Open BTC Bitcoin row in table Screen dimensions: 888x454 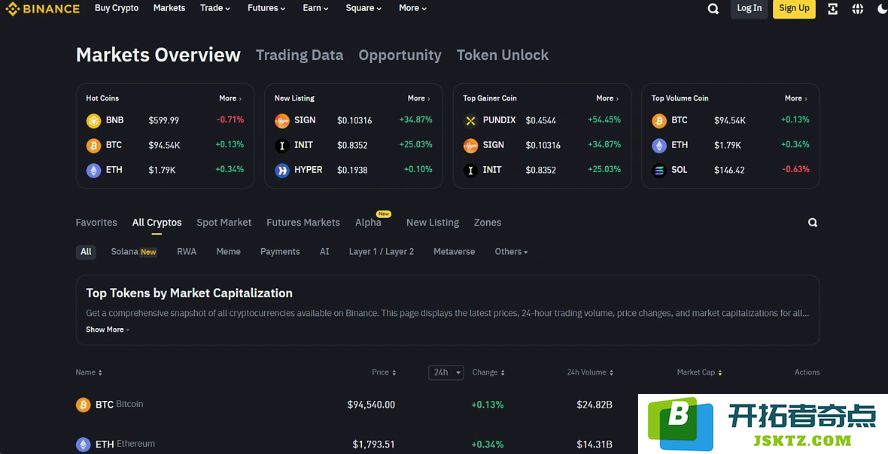pos(447,405)
